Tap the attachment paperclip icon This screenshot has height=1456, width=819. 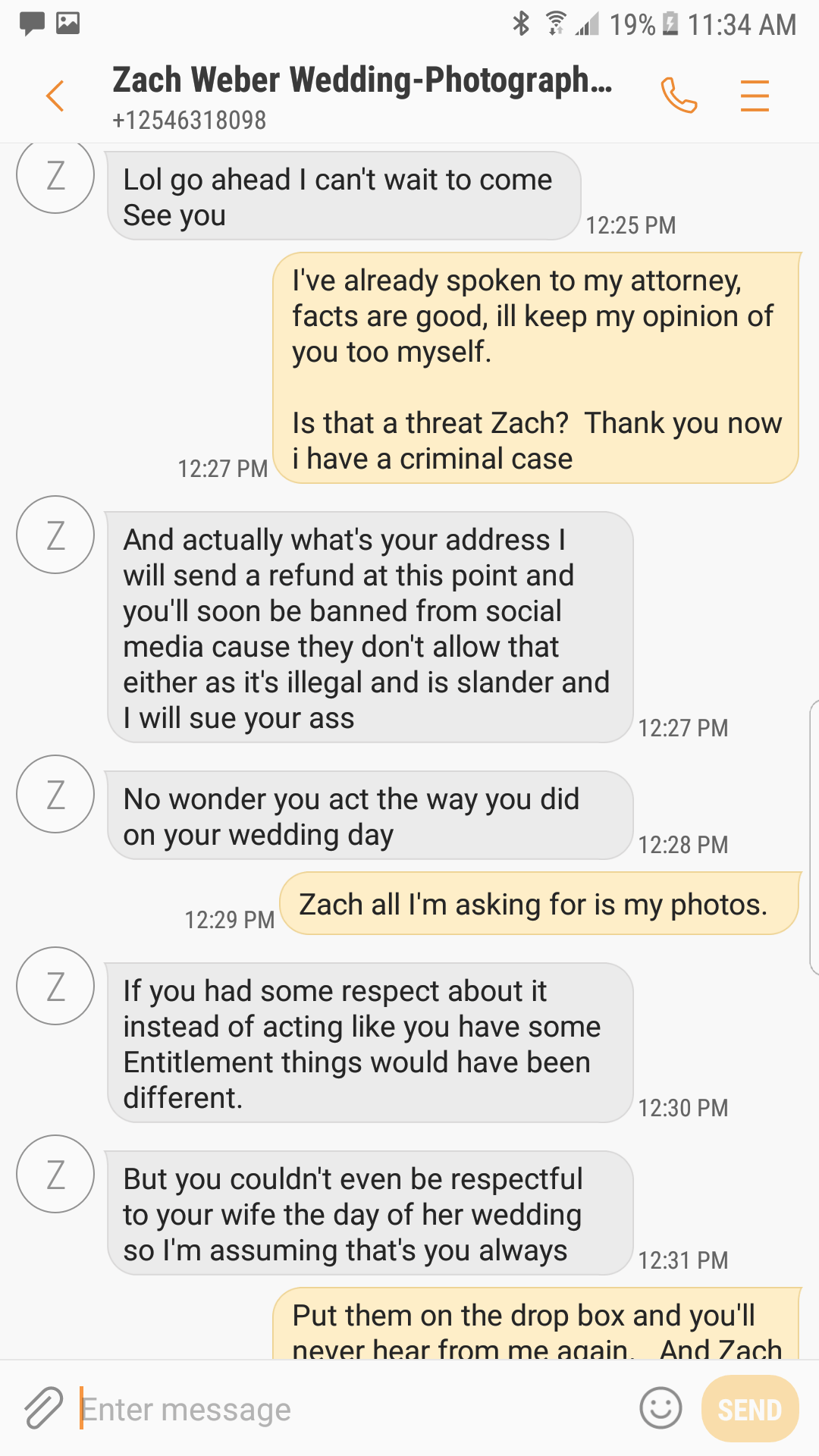point(43,1408)
